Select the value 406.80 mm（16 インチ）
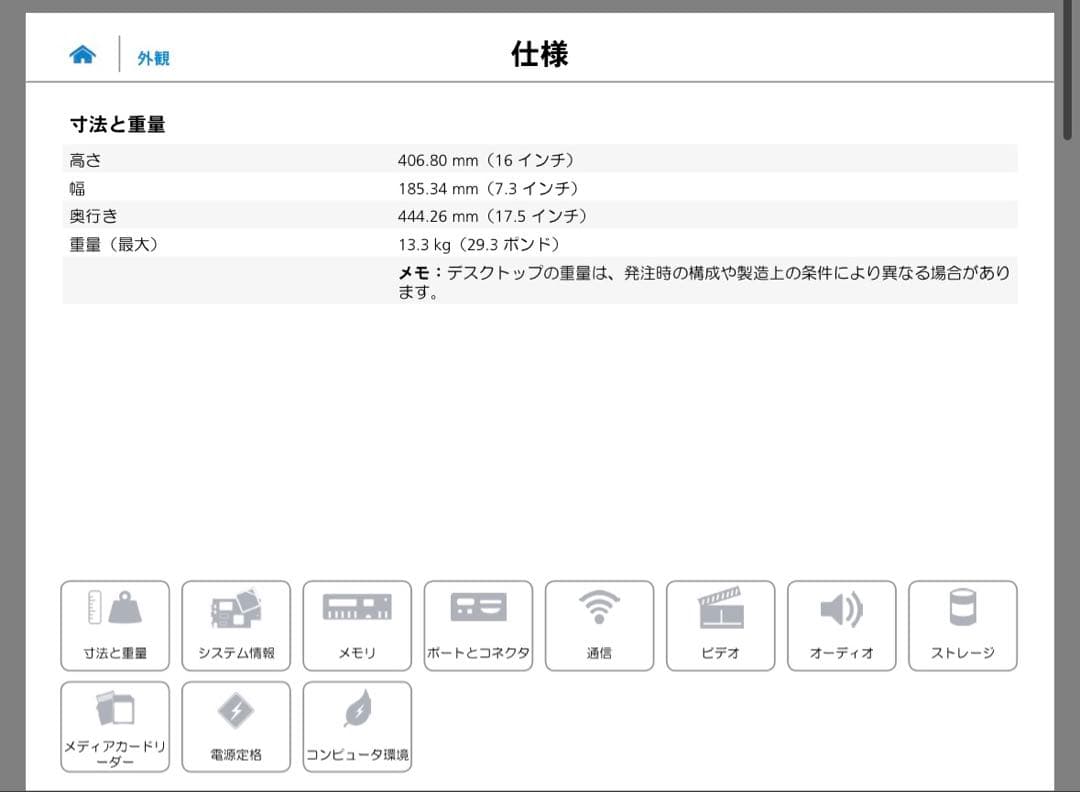Screen dimensions: 1080x792 (486, 160)
